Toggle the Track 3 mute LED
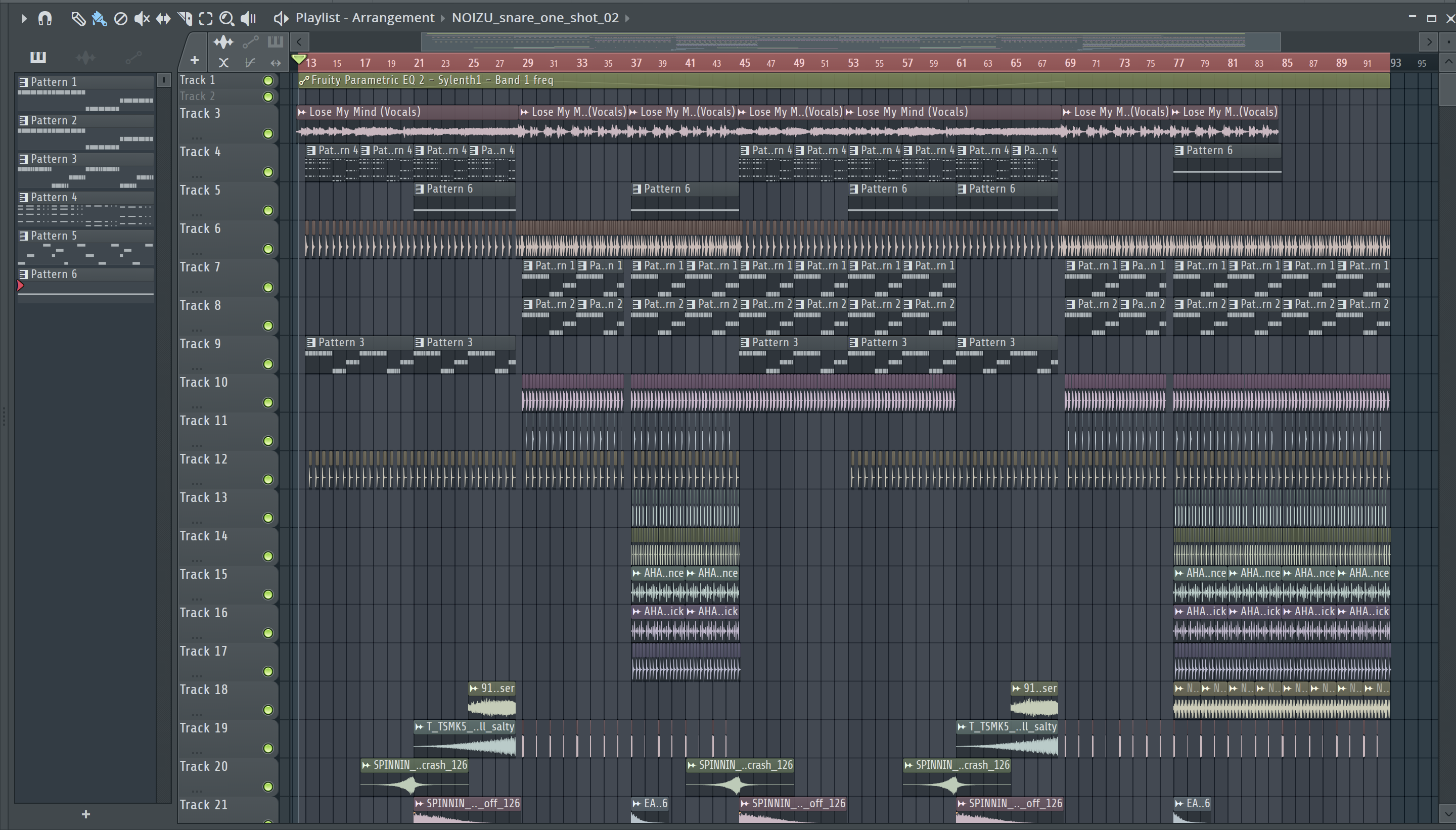 (x=268, y=133)
